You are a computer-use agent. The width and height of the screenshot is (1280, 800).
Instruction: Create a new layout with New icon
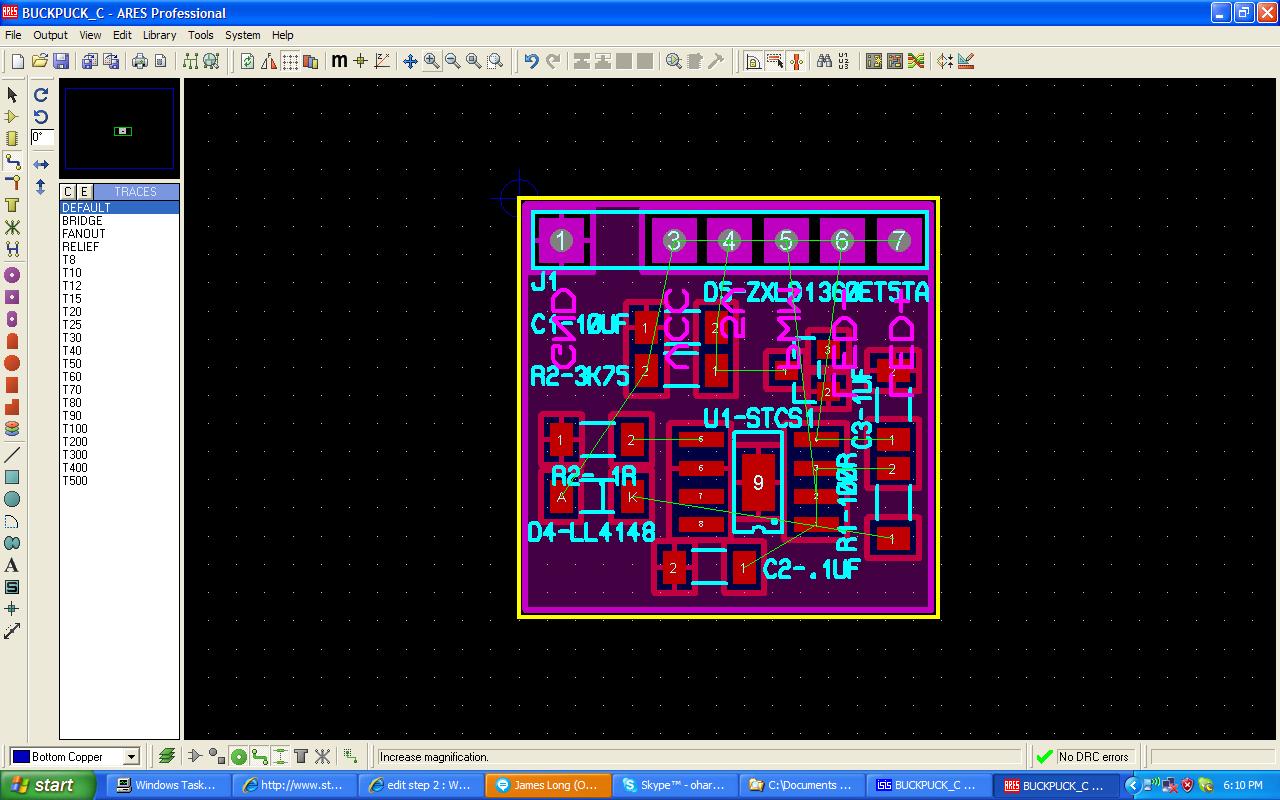pos(17,61)
